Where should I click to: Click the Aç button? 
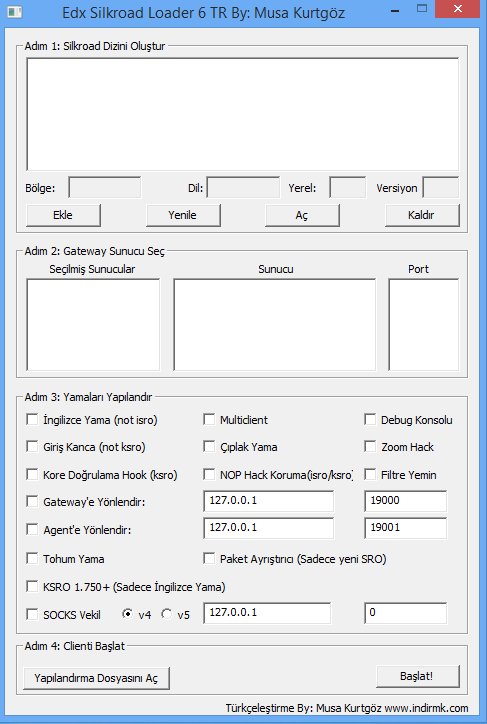pyautogui.click(x=302, y=215)
